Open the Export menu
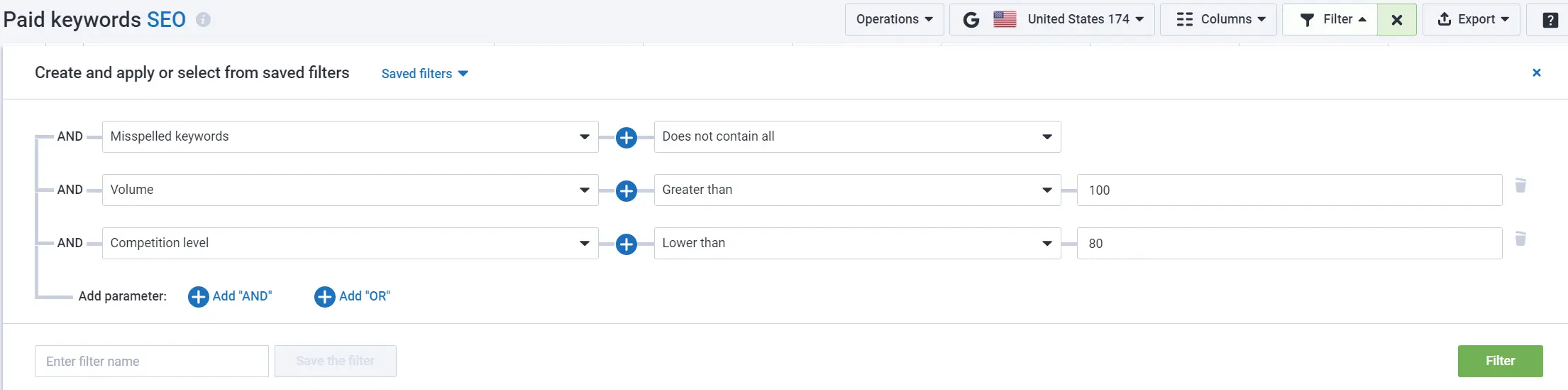The height and width of the screenshot is (390, 1568). [x=1471, y=20]
